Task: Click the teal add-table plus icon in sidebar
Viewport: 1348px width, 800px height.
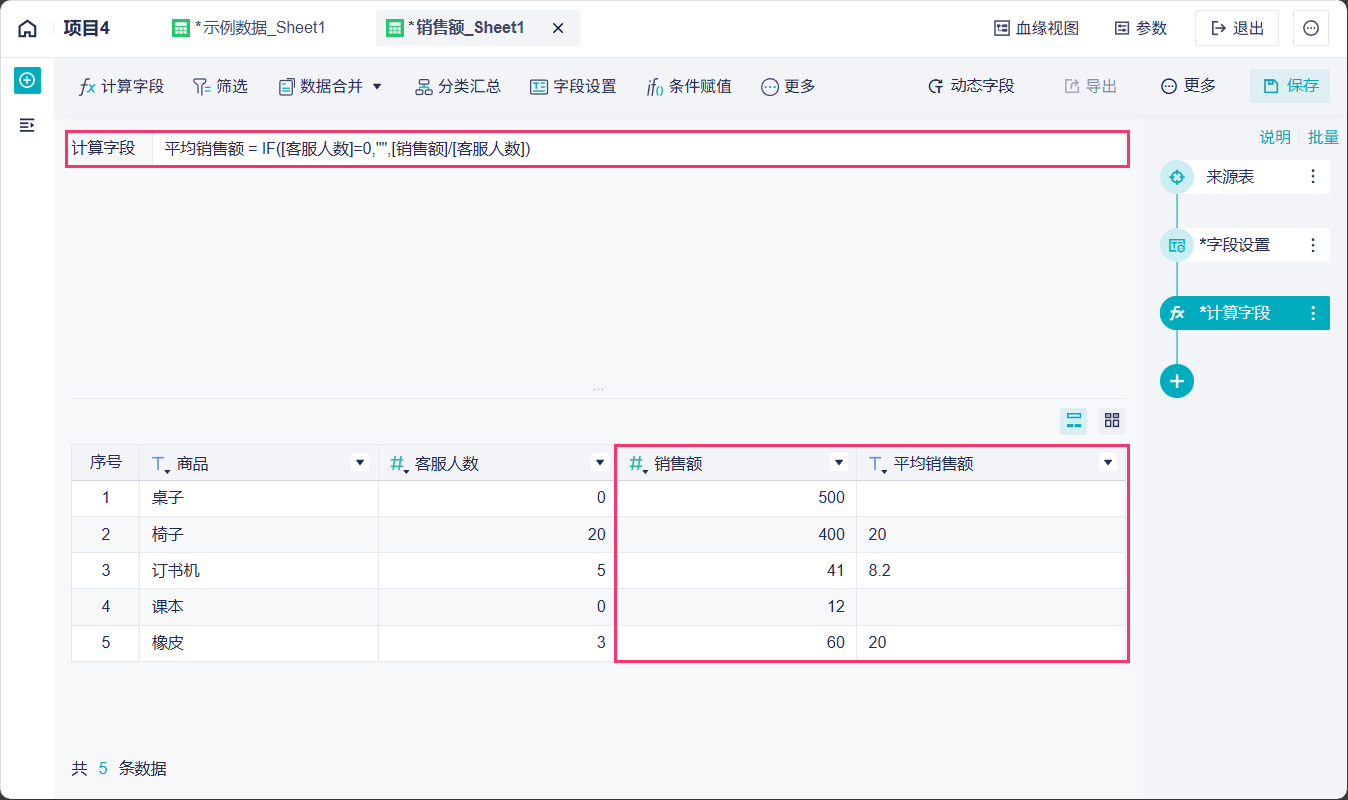Action: pos(27,80)
